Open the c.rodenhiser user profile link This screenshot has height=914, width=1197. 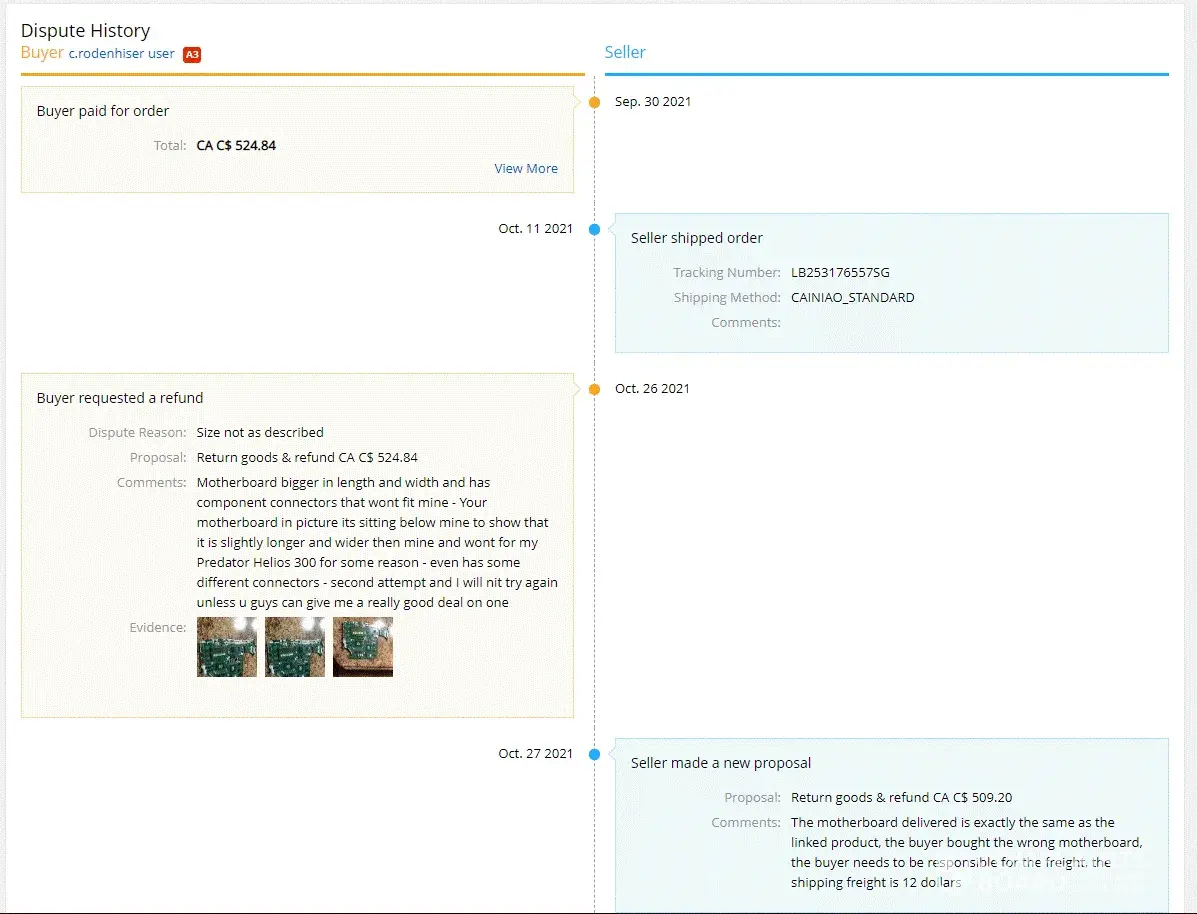click(x=121, y=54)
